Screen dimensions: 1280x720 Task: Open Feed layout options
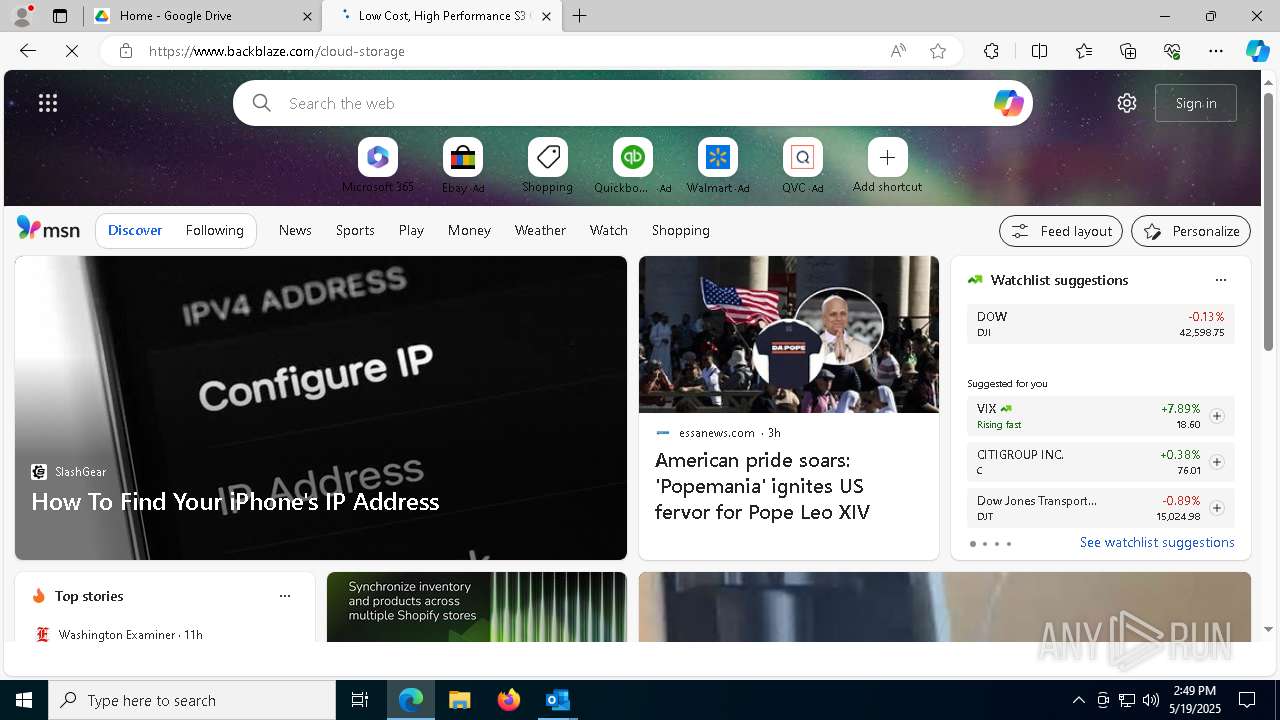tap(1061, 231)
